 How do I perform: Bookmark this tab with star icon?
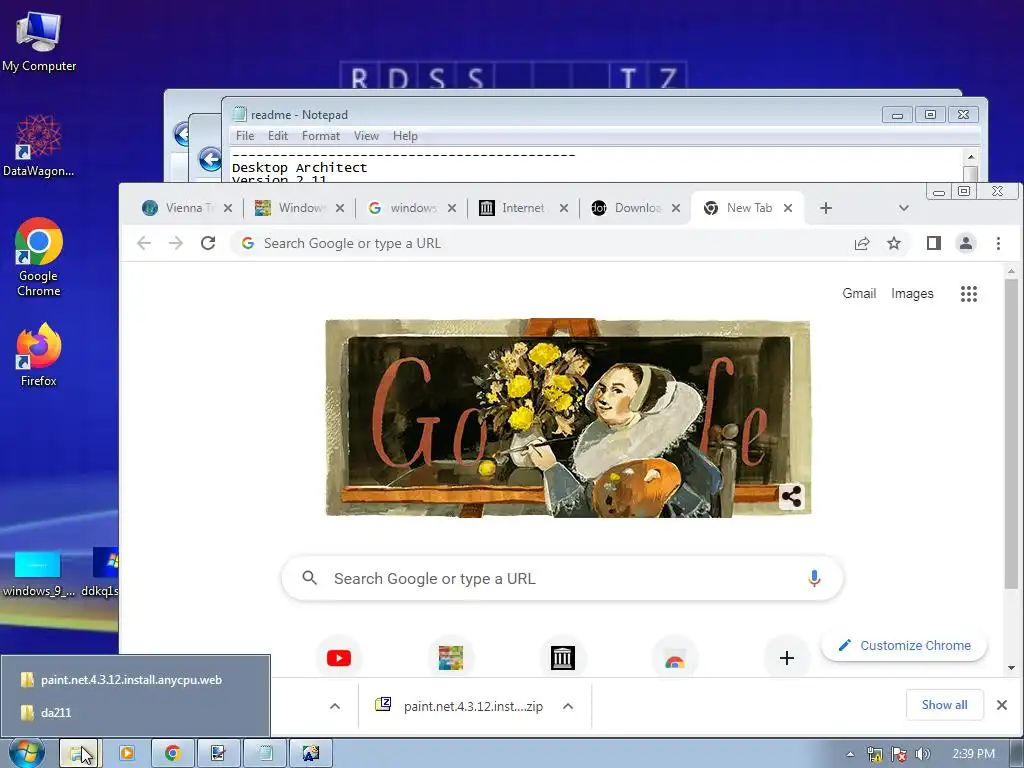point(894,243)
